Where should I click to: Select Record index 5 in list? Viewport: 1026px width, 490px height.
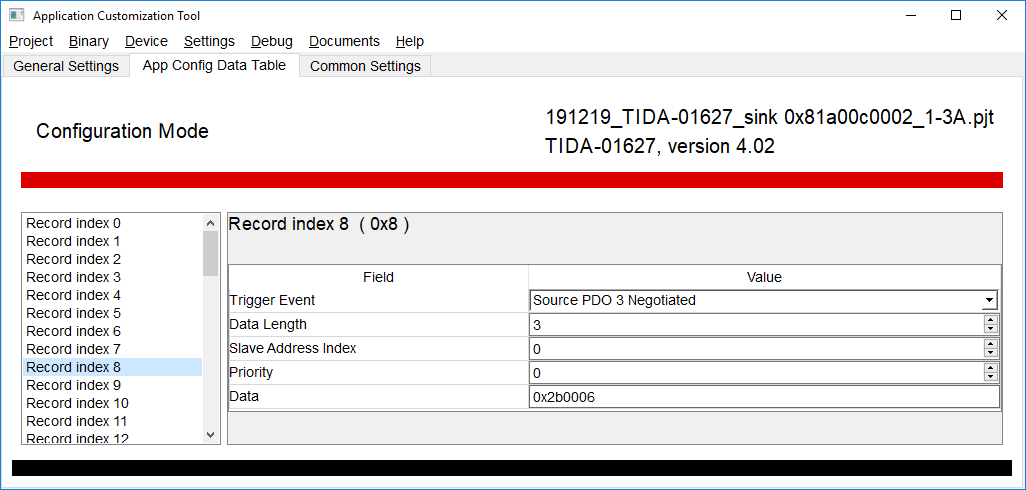tap(113, 313)
